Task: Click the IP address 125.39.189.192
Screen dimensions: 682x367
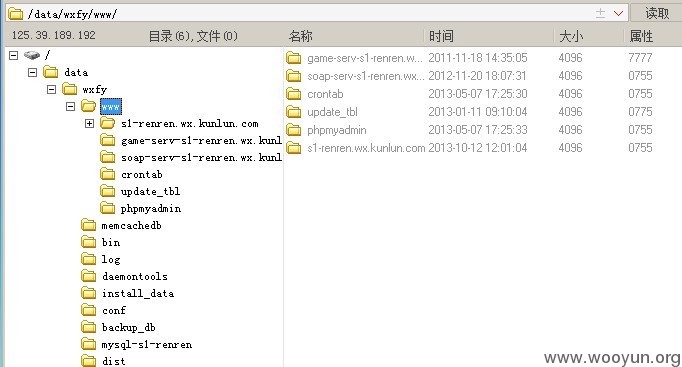Action: pos(53,35)
